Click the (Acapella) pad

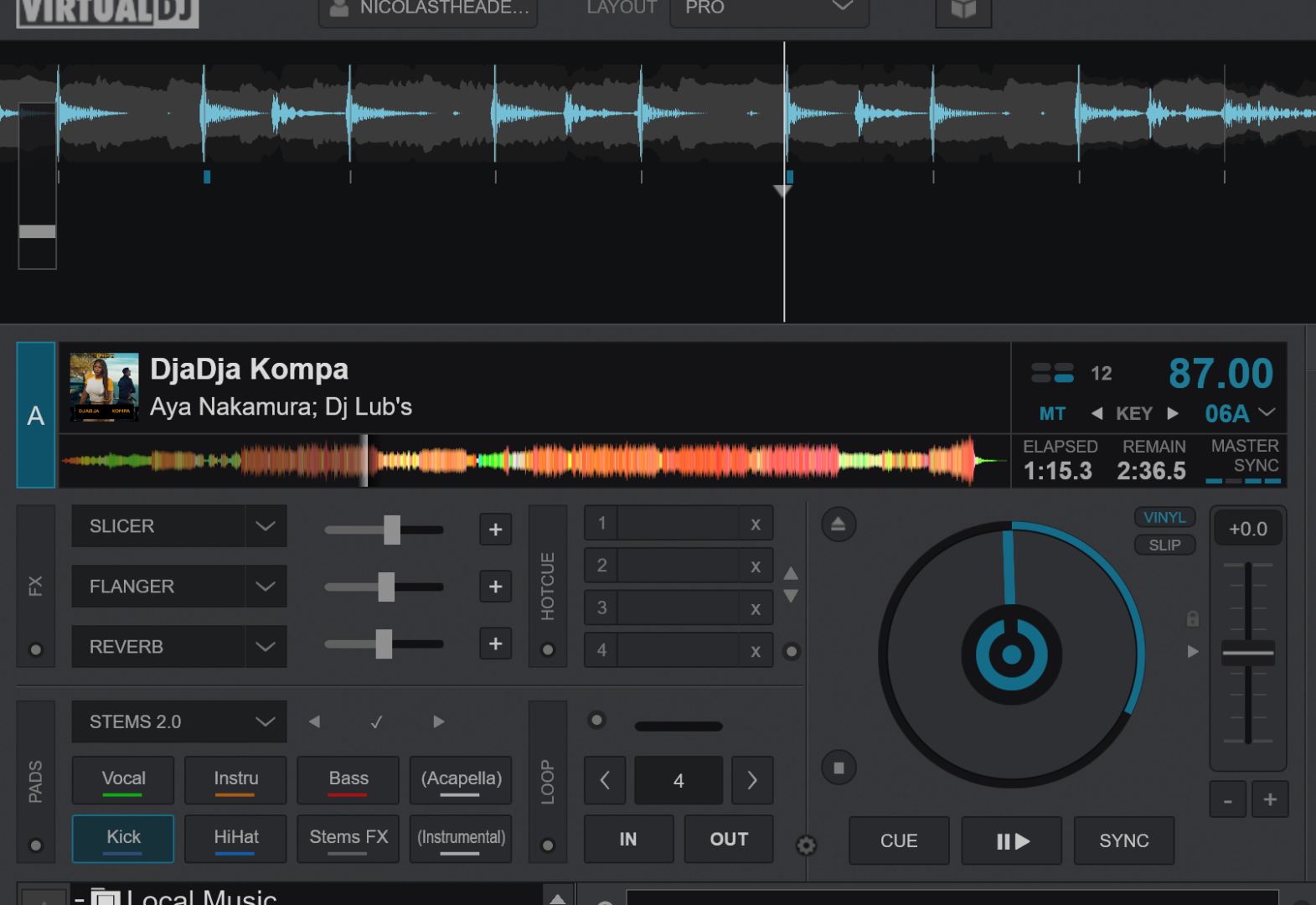pyautogui.click(x=461, y=780)
